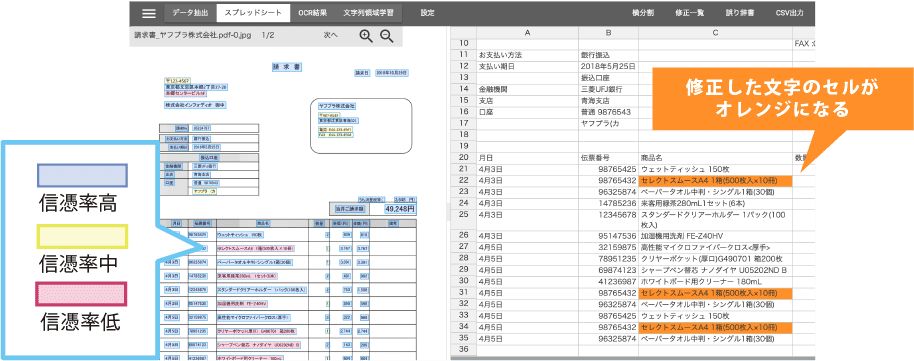Go to next page with 次へ
The height and width of the screenshot is (361, 914).
(331, 35)
